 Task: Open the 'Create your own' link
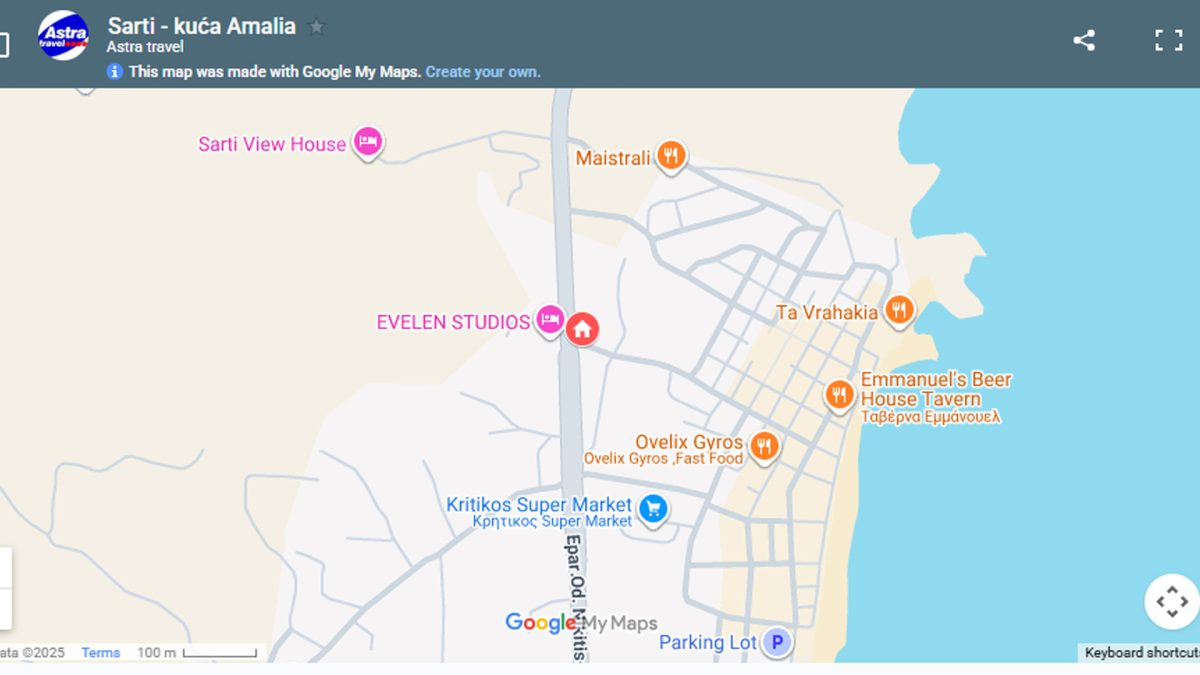click(x=483, y=72)
